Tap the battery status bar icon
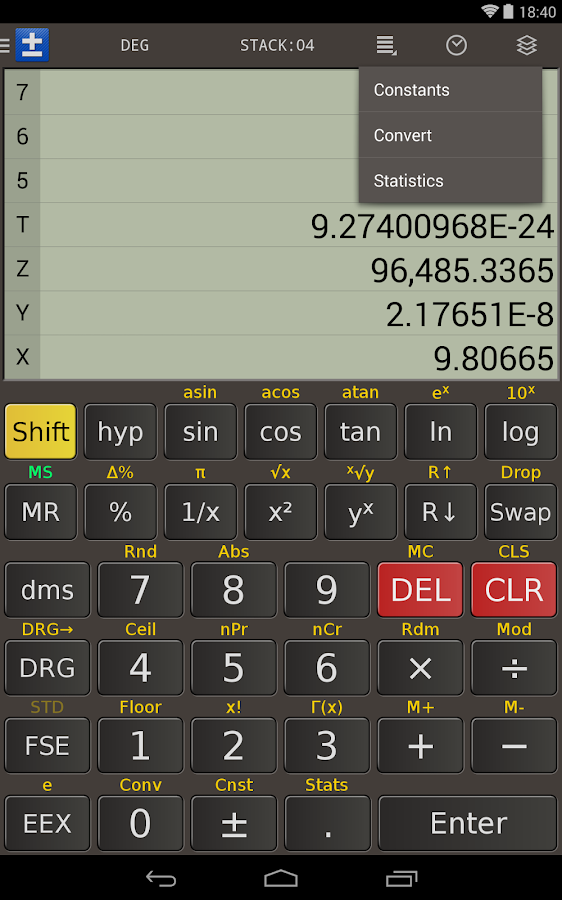The image size is (562, 900). point(509,11)
